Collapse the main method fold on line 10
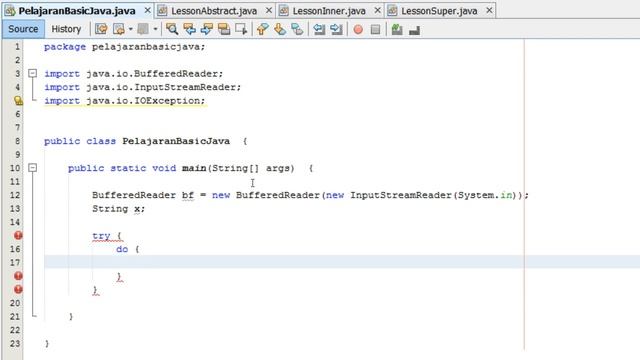This screenshot has width=640, height=360. [x=32, y=168]
